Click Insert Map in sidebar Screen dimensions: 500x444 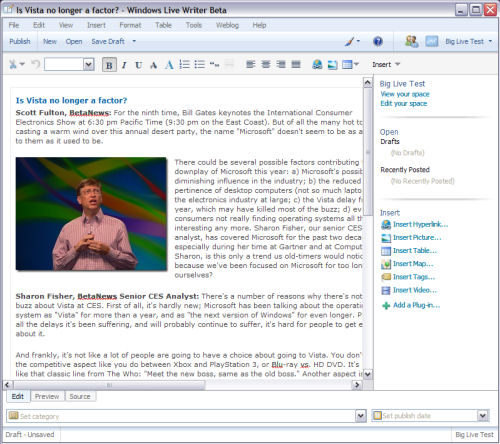[407, 264]
